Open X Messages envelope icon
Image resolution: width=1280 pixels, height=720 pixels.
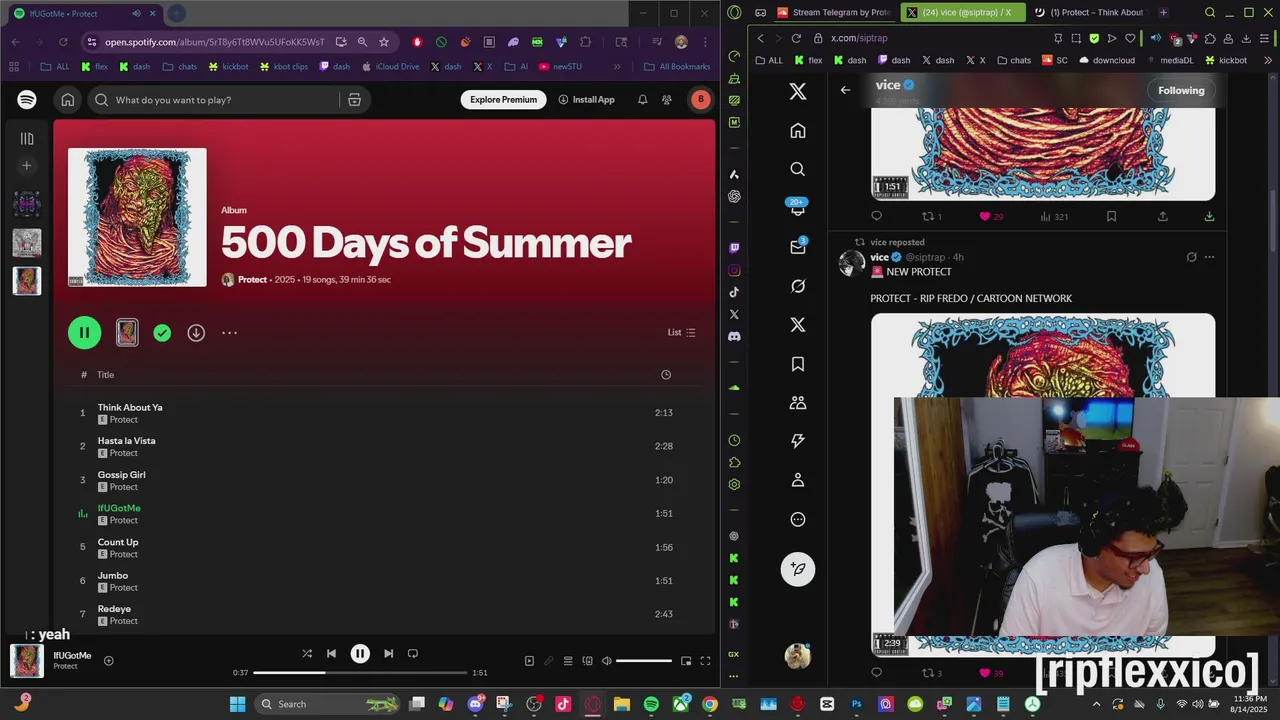798,247
